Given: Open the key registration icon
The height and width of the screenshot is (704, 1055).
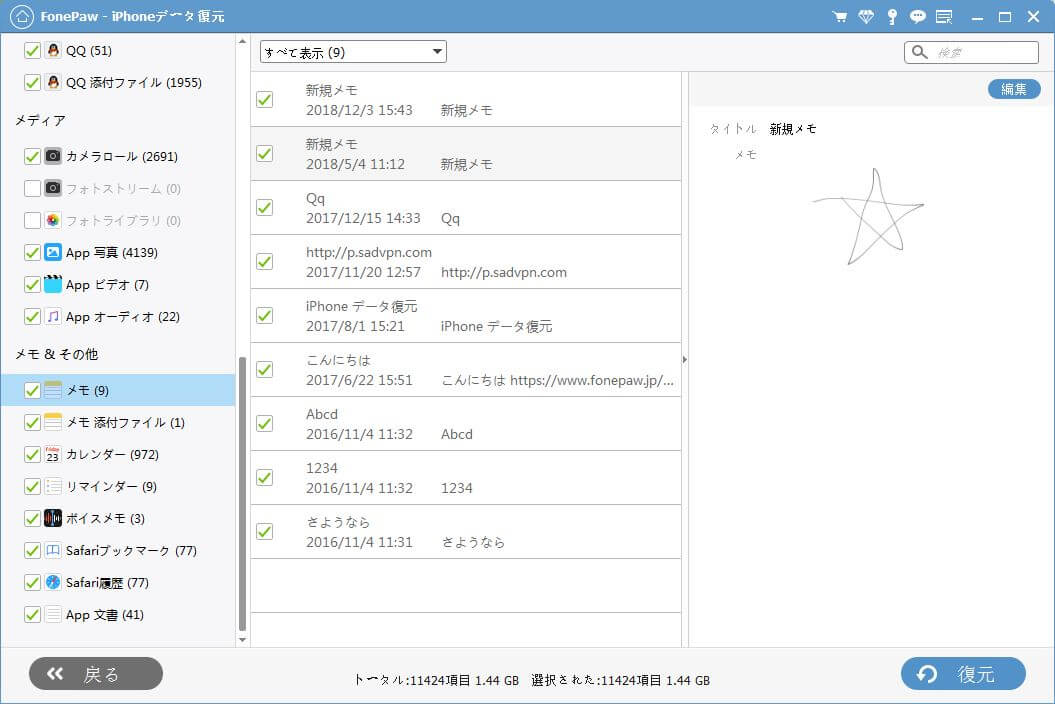Looking at the screenshot, I should (892, 17).
